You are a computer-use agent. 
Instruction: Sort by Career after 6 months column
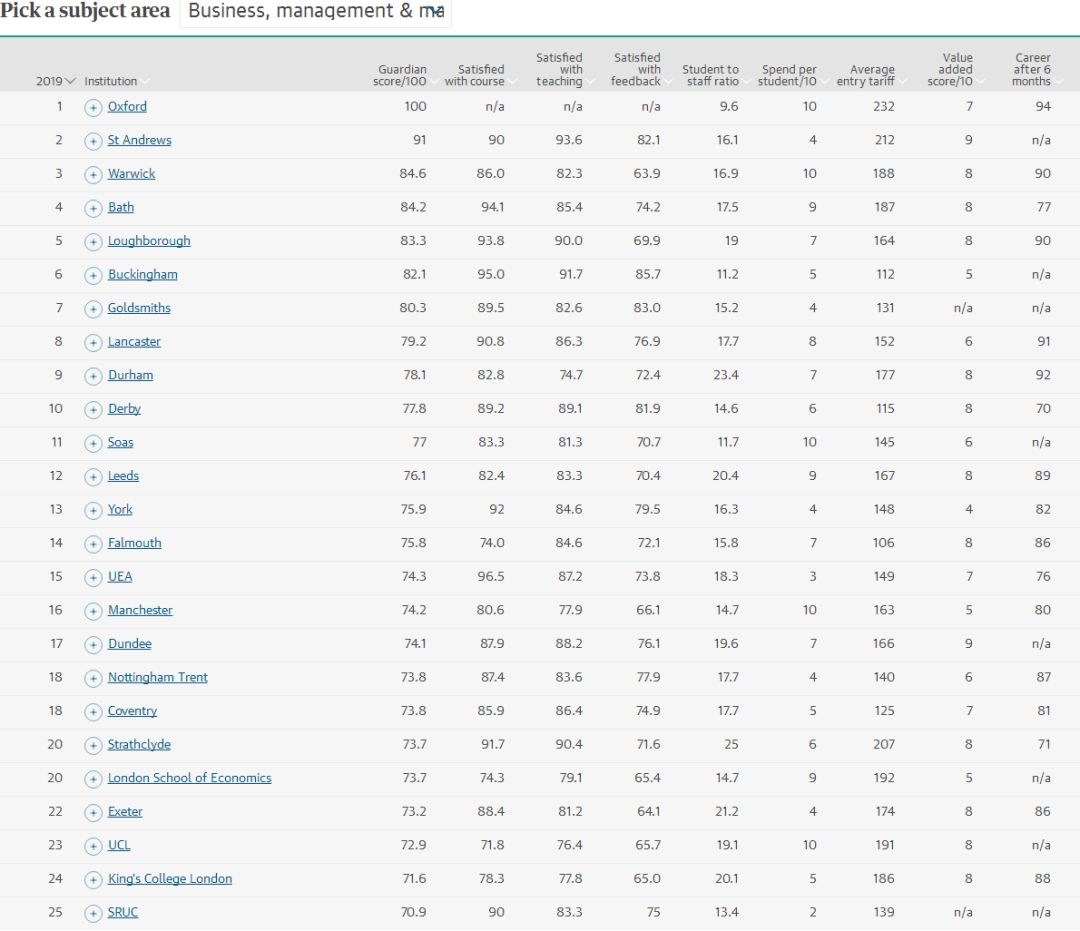[1035, 70]
